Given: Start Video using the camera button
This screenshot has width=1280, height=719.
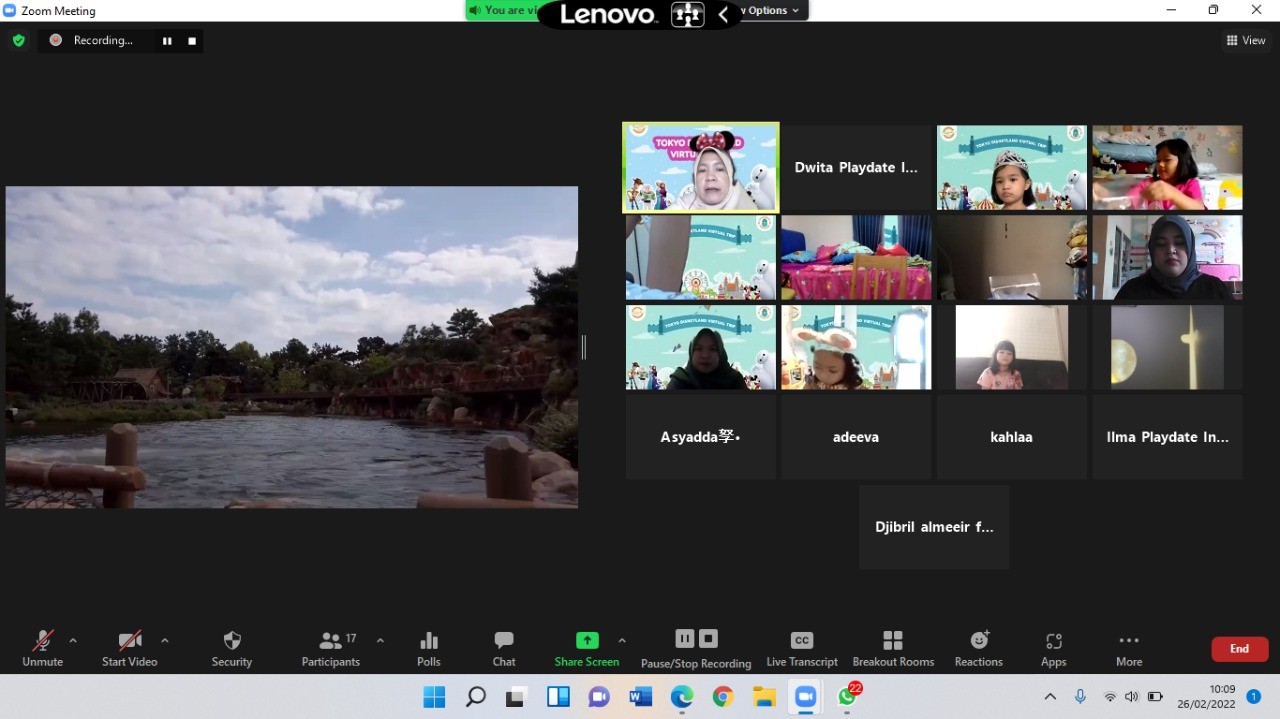Looking at the screenshot, I should (130, 648).
